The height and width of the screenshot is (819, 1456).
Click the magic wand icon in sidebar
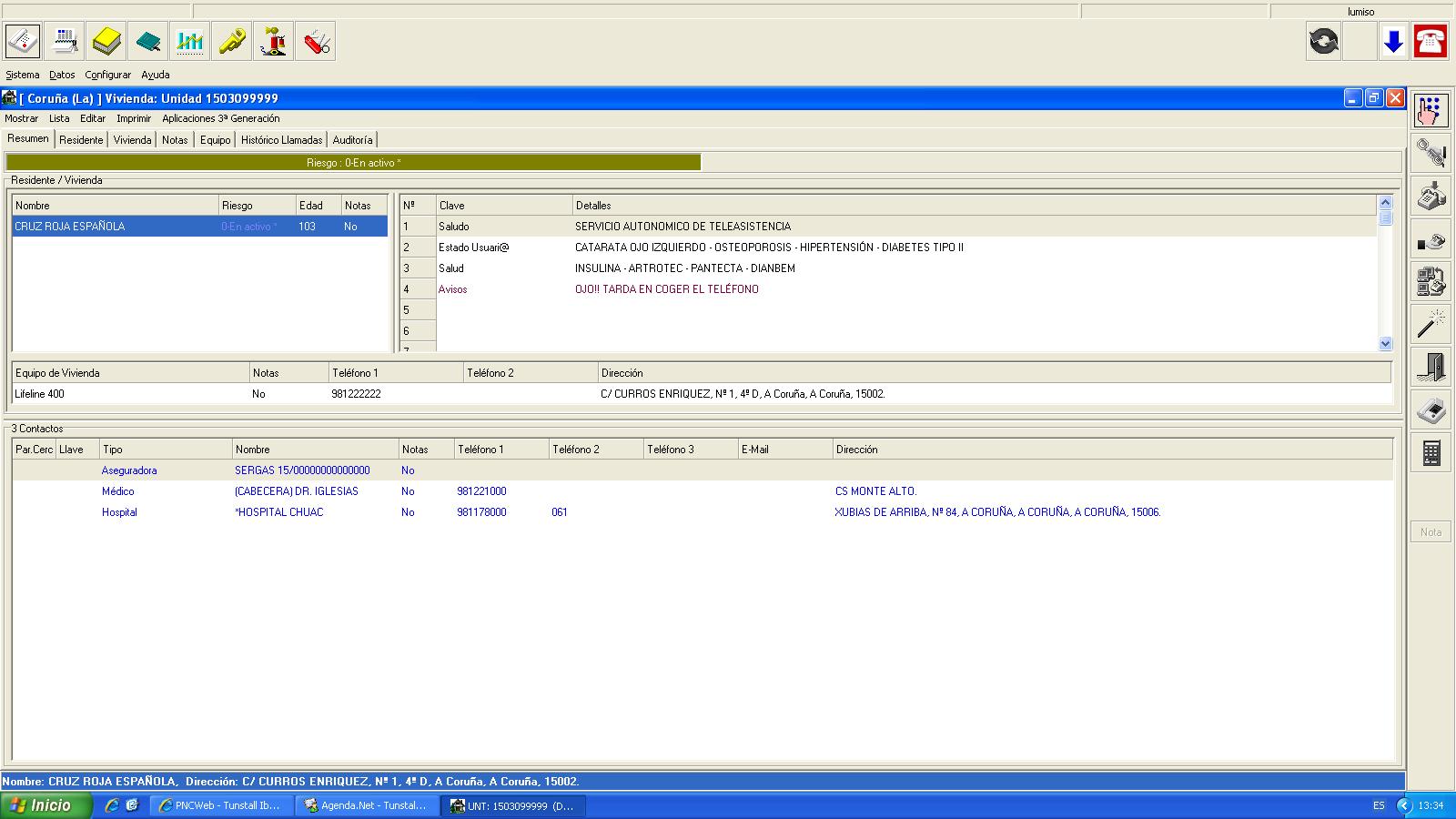pyautogui.click(x=1431, y=324)
